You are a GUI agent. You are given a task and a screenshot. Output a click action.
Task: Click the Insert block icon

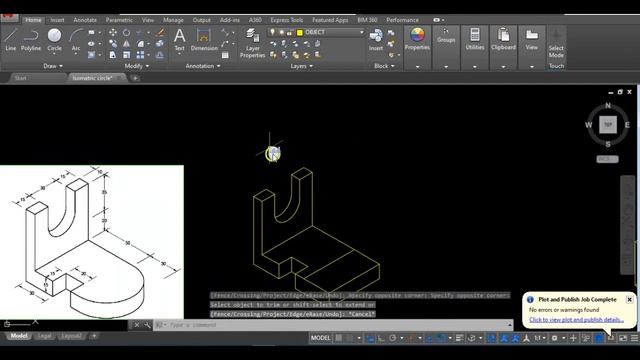tap(376, 40)
